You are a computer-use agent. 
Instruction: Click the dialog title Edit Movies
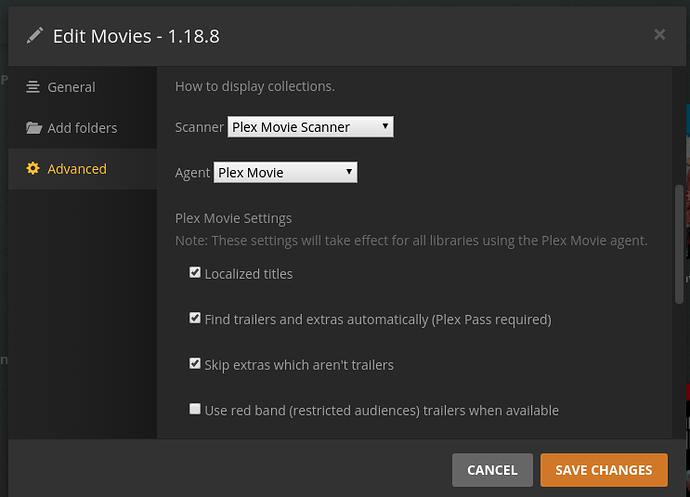pos(136,36)
